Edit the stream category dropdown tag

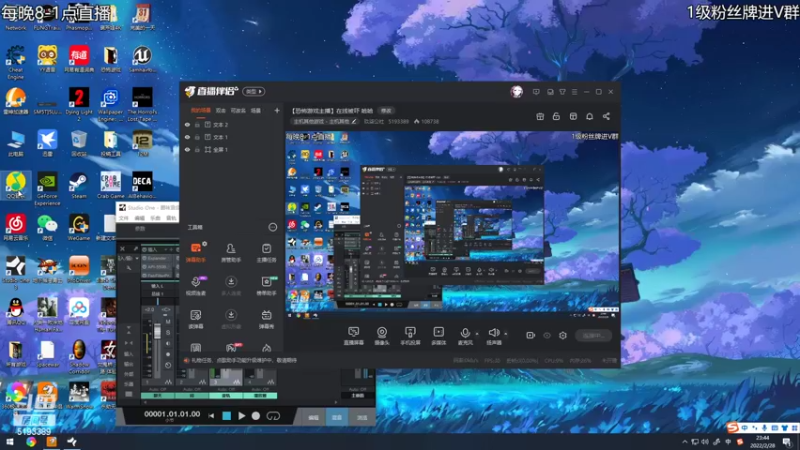coord(325,121)
